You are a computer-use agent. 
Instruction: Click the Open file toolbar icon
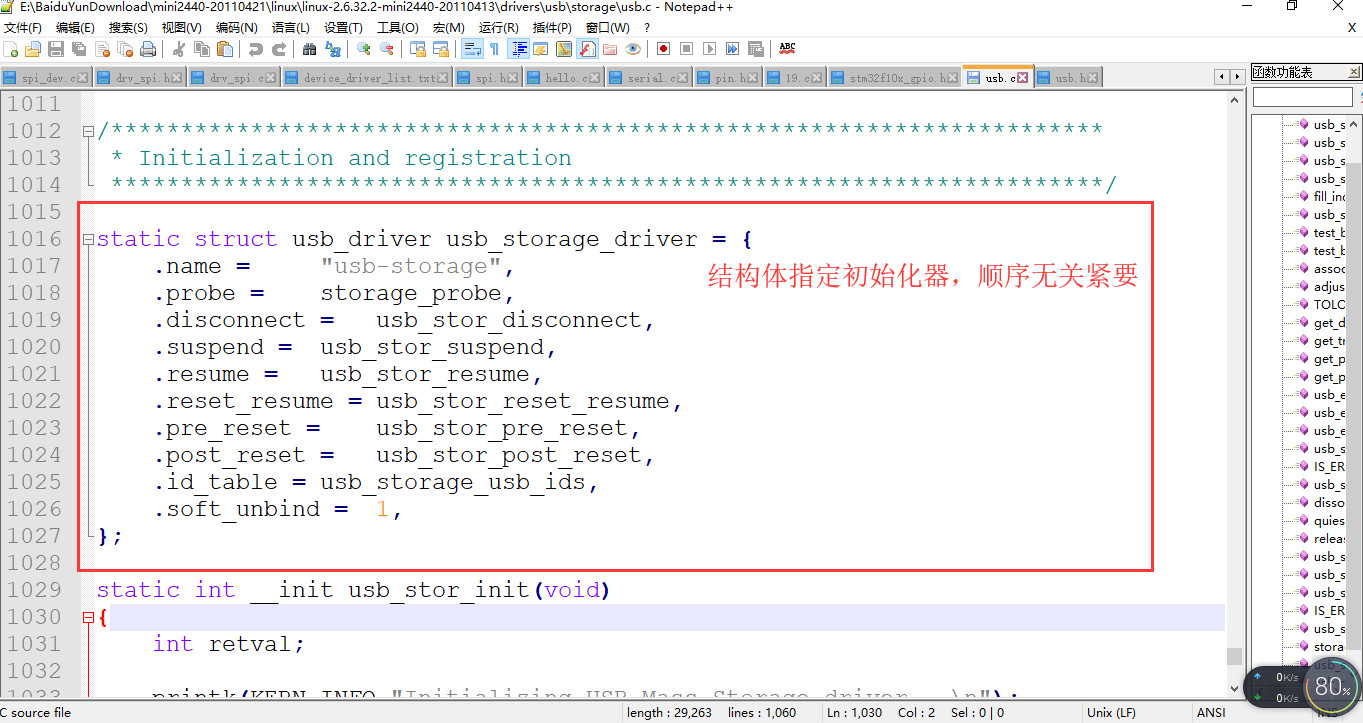(x=32, y=48)
